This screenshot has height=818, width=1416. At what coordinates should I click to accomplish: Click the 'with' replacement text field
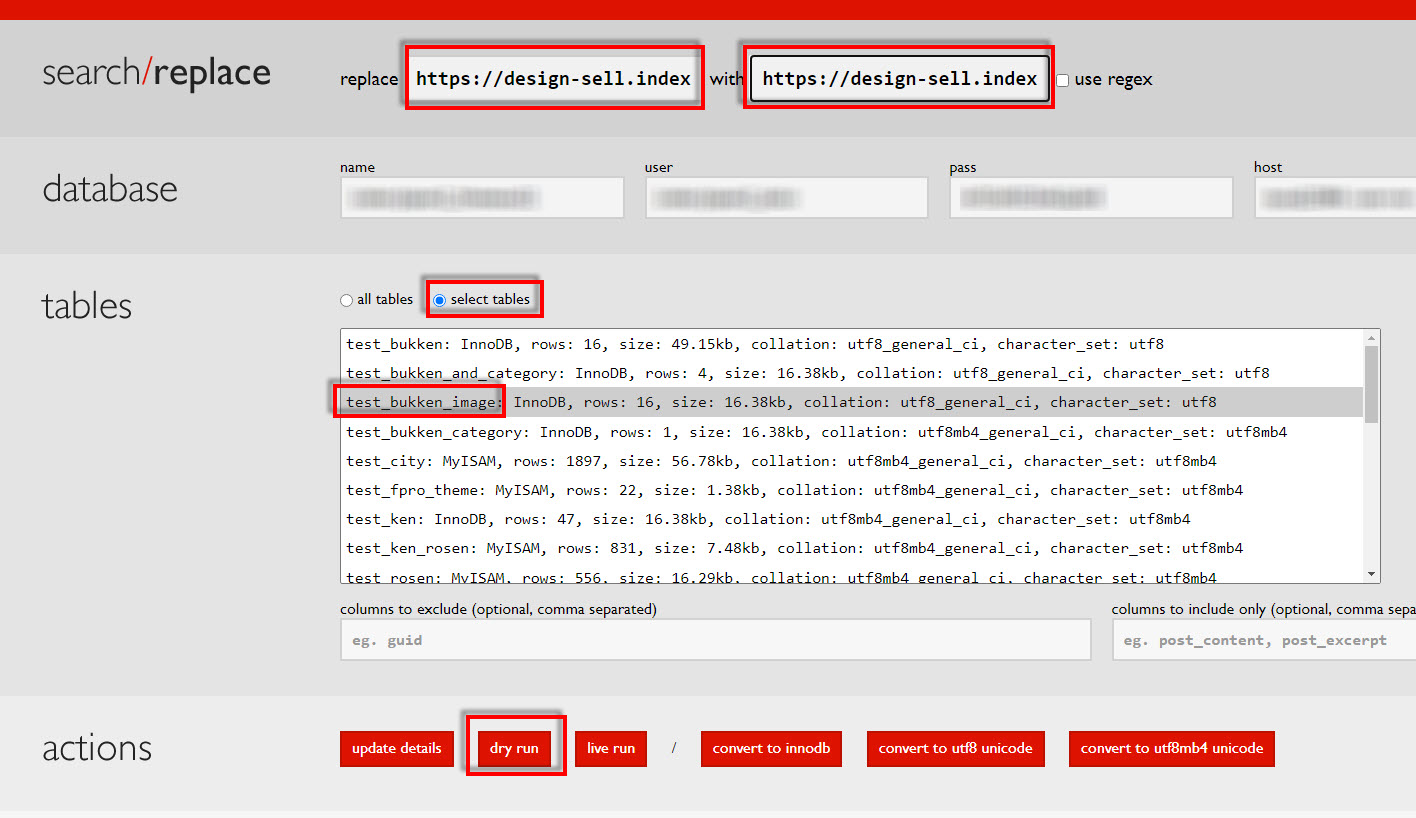tap(899, 79)
